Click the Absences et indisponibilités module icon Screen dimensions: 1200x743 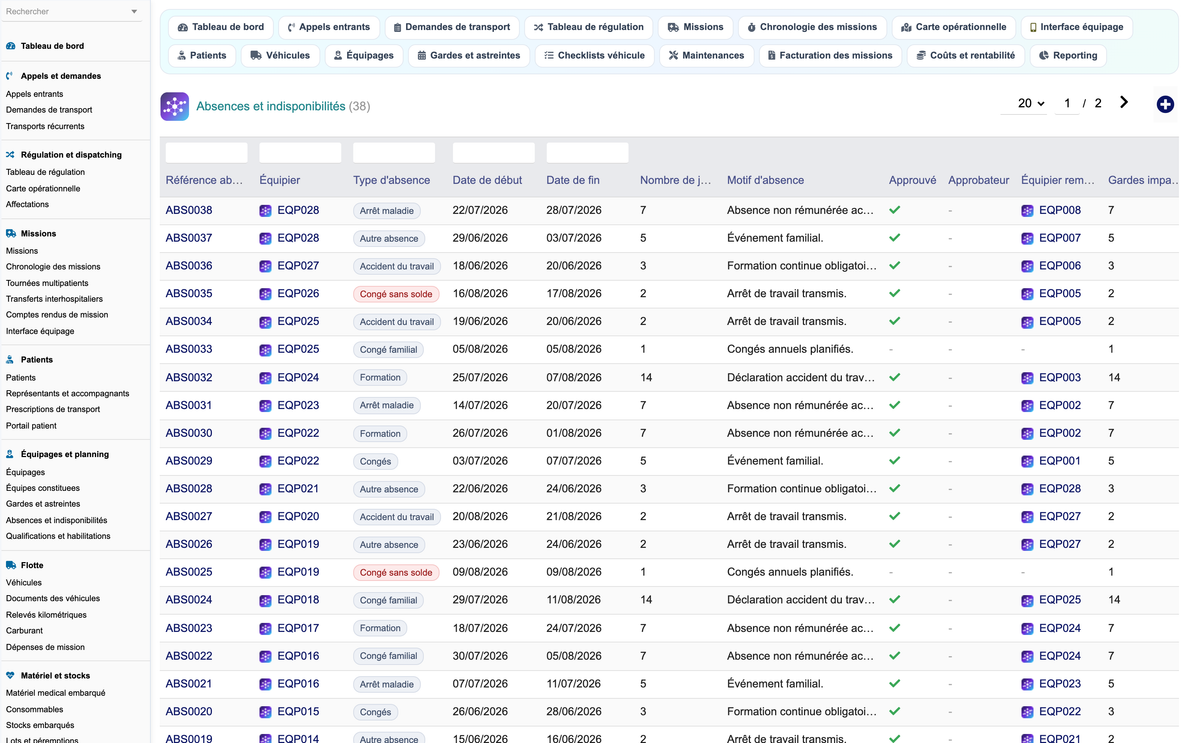(x=174, y=106)
